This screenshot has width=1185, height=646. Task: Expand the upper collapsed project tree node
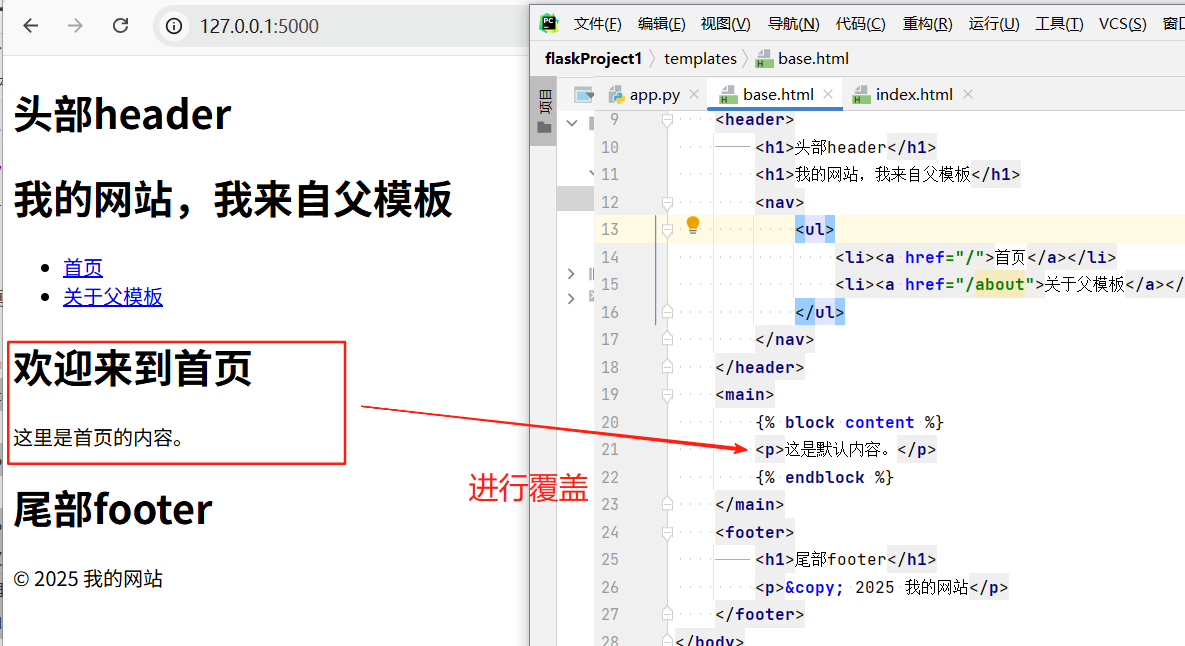coord(571,274)
